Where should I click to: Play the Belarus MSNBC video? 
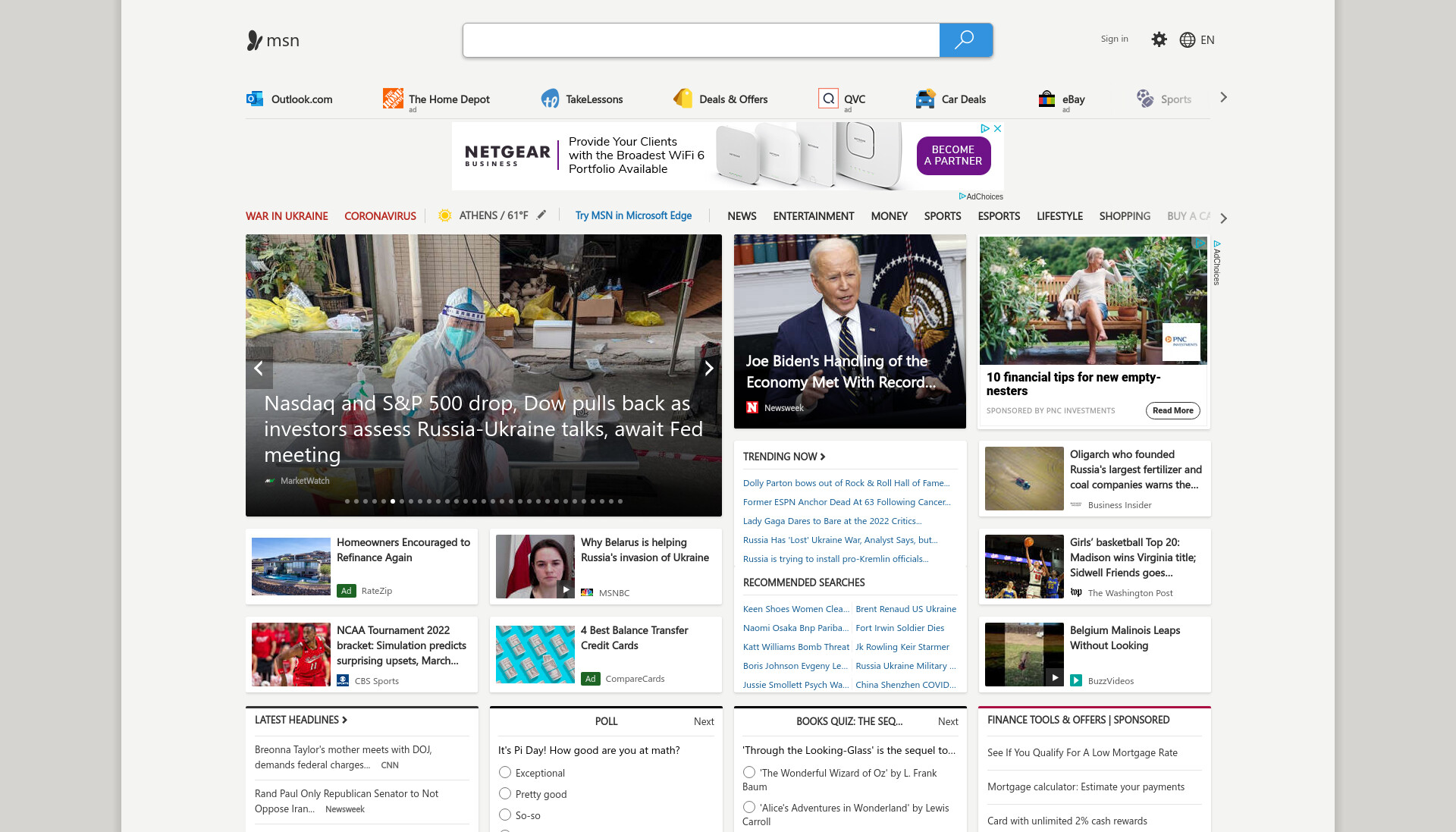[x=566, y=589]
